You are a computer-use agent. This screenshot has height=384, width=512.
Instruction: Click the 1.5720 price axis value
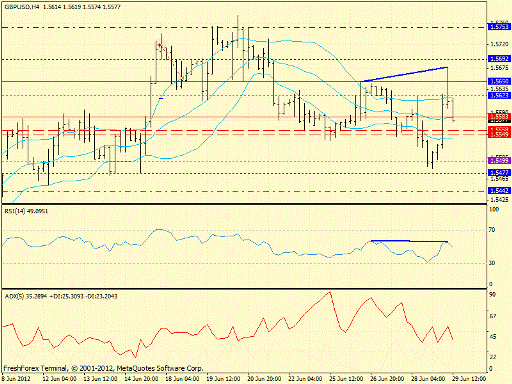(x=499, y=44)
